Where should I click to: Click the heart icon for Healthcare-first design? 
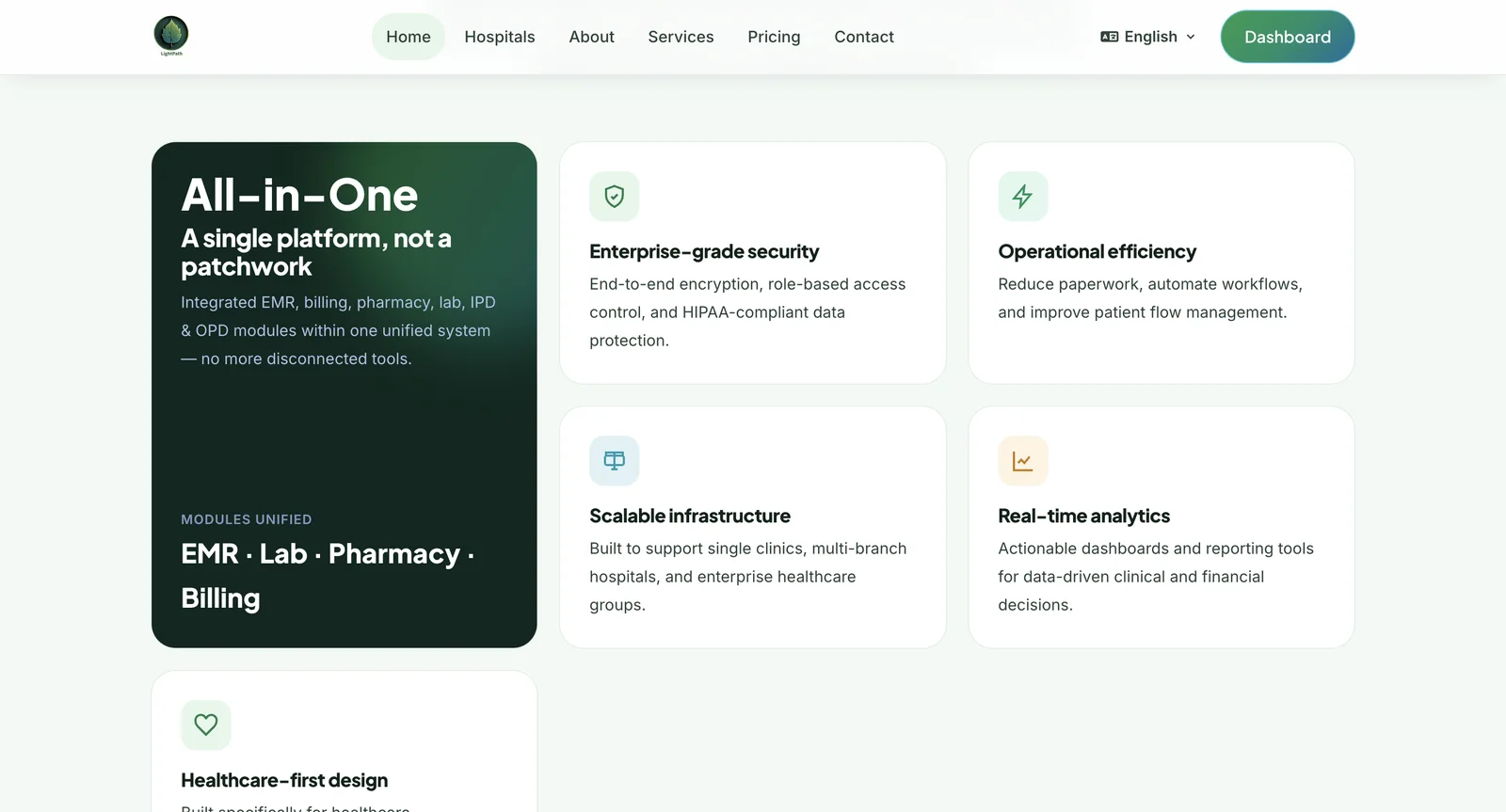click(206, 724)
